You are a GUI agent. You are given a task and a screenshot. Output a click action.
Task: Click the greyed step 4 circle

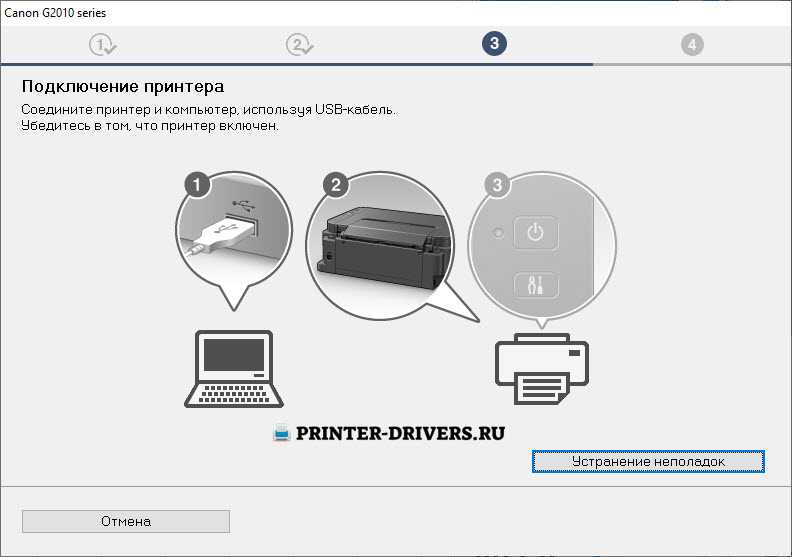(x=692, y=44)
